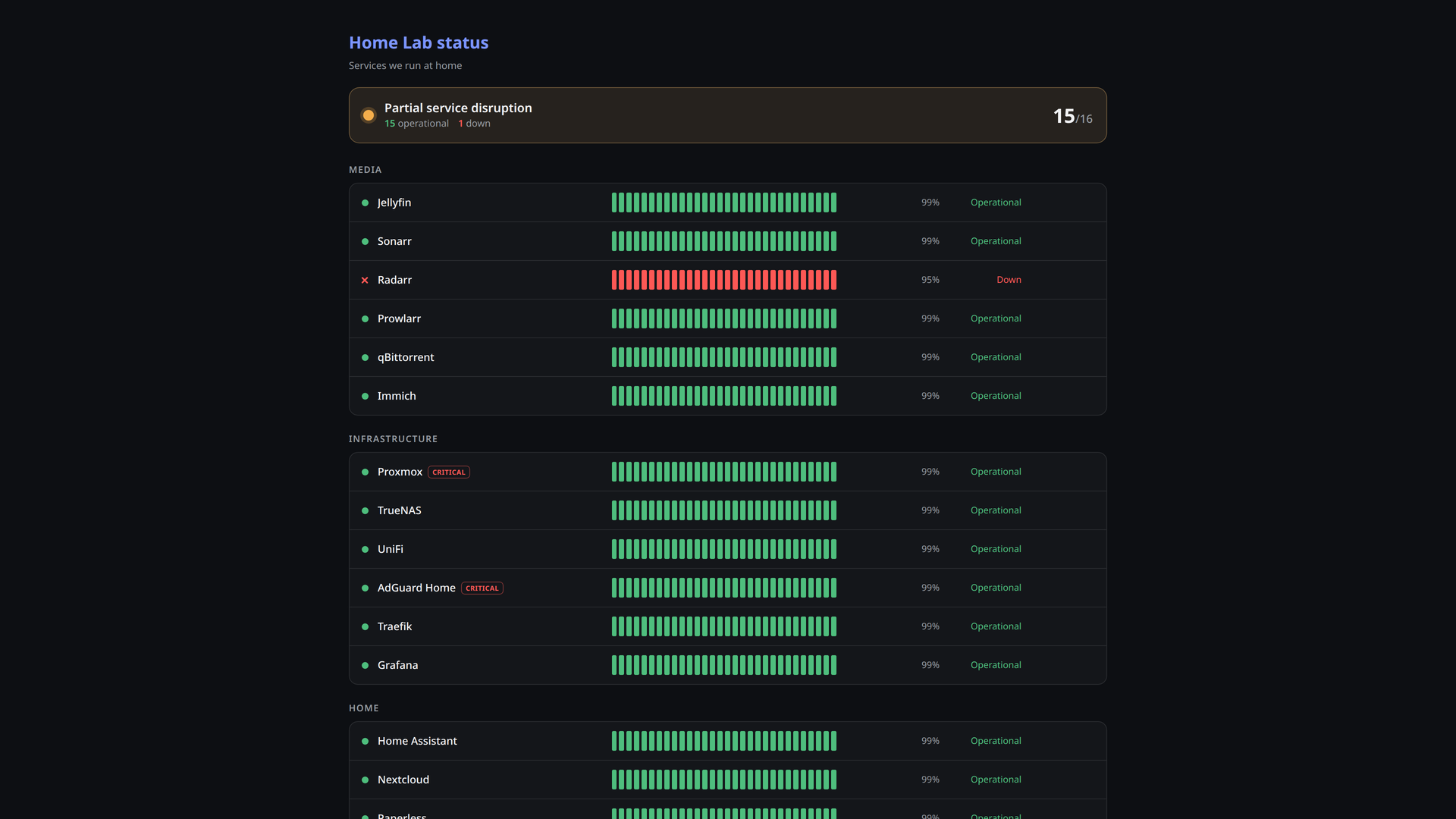Click the amber disruption status indicator
This screenshot has width=1456, height=819.
click(x=369, y=115)
